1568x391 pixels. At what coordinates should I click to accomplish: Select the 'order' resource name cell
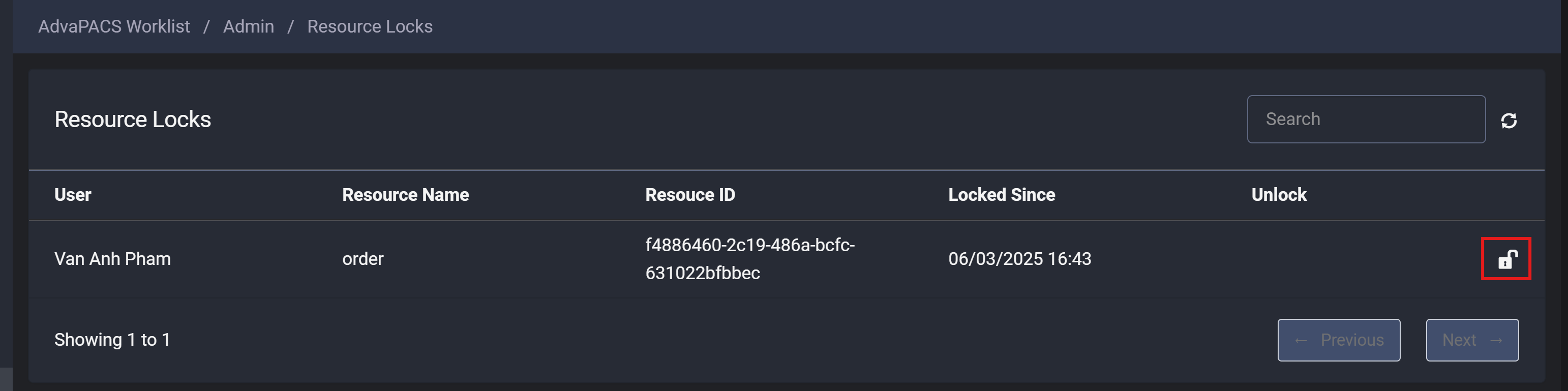[363, 259]
